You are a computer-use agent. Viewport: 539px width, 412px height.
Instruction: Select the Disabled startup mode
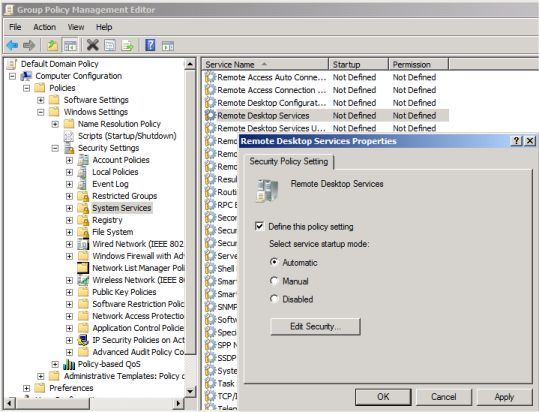(x=274, y=299)
